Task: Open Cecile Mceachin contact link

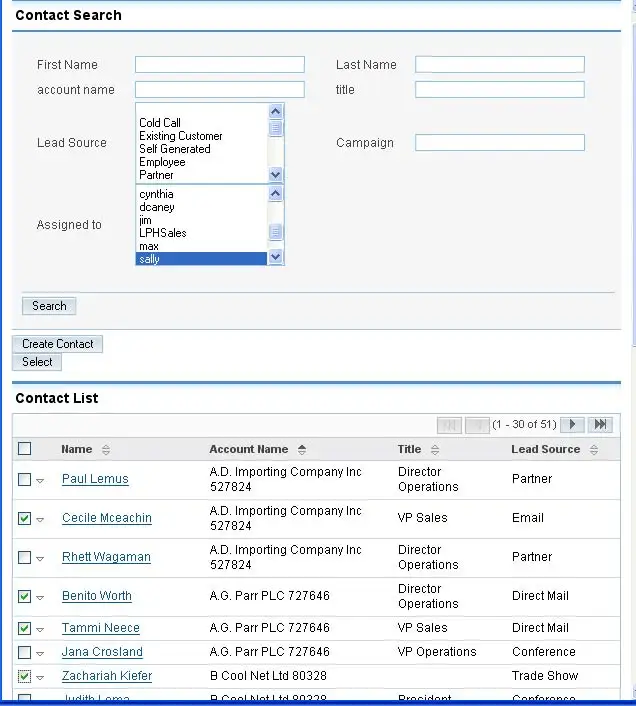Action: (107, 518)
